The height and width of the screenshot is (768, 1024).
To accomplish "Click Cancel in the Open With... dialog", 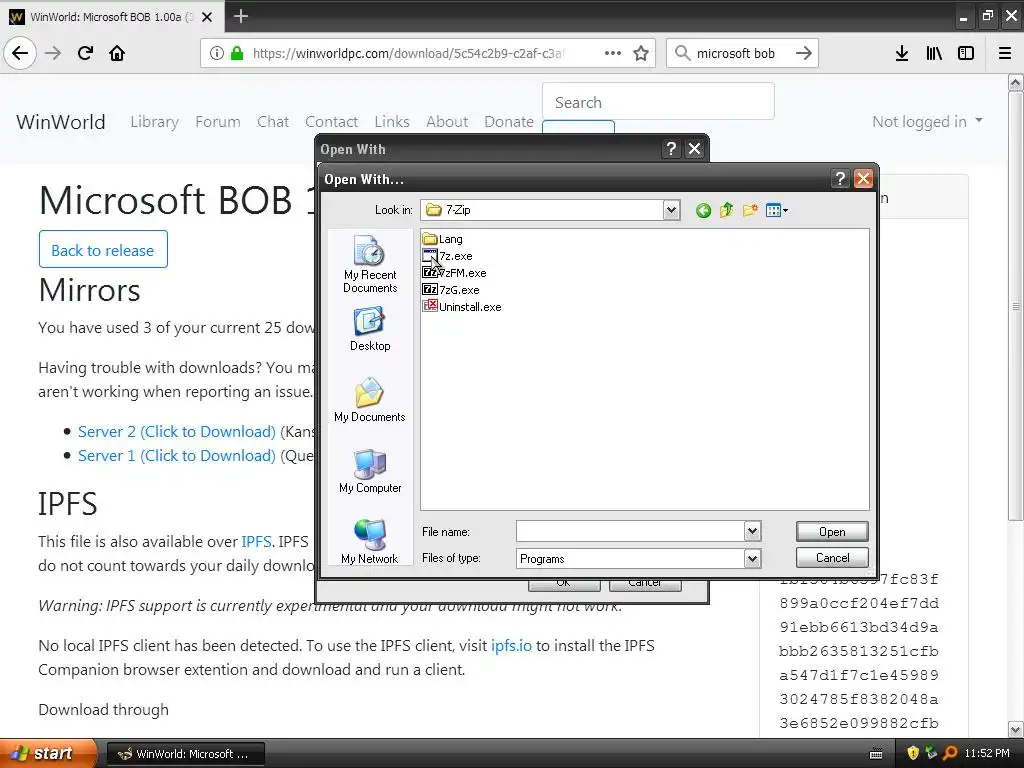I will pyautogui.click(x=832, y=558).
